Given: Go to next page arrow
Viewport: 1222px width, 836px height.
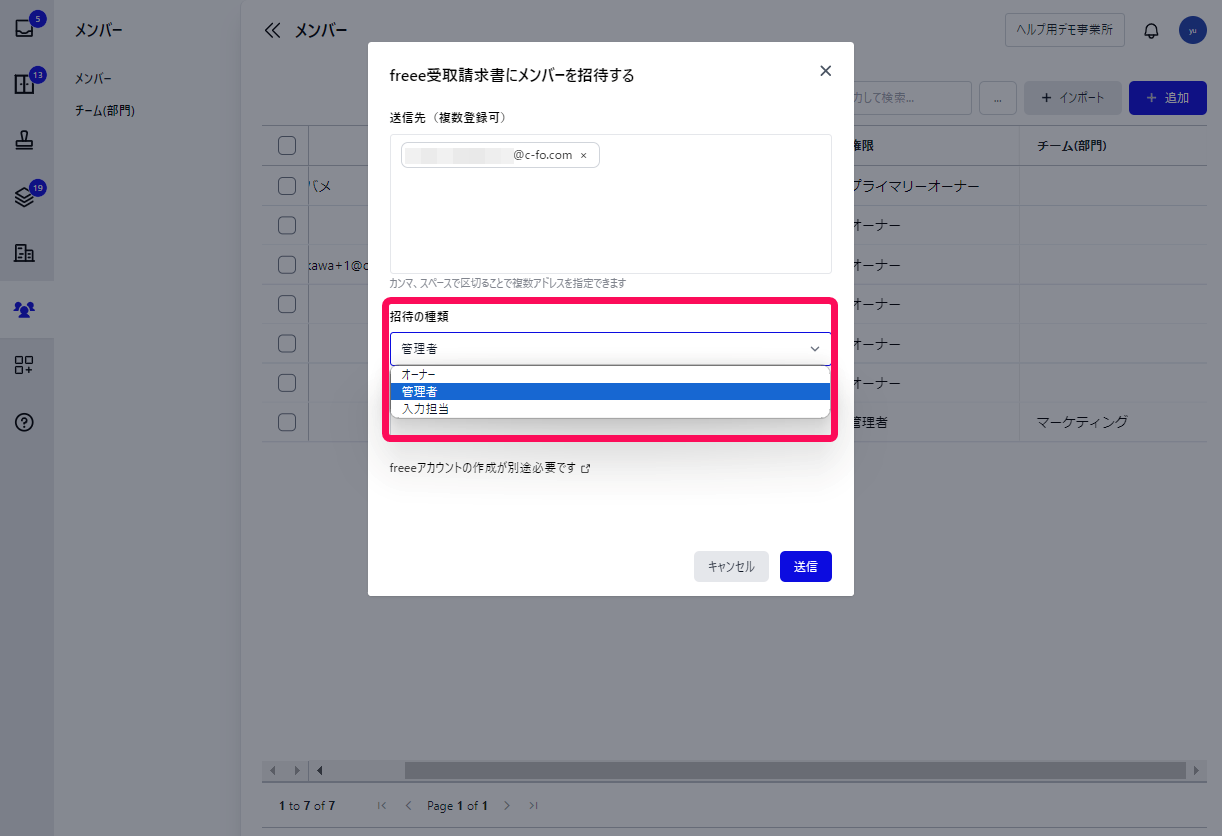Looking at the screenshot, I should [x=507, y=805].
